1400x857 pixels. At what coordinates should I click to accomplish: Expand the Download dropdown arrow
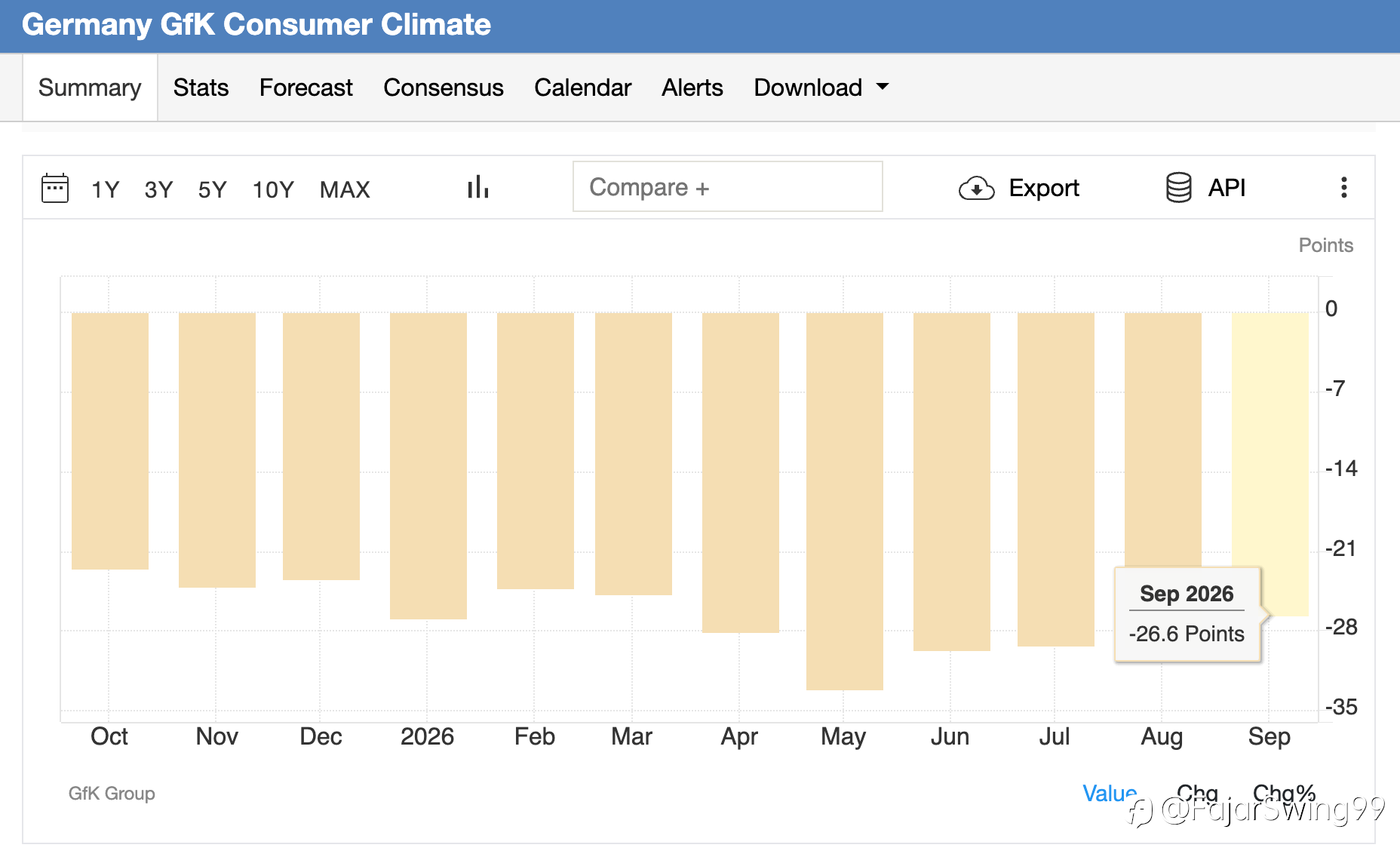[x=883, y=87]
